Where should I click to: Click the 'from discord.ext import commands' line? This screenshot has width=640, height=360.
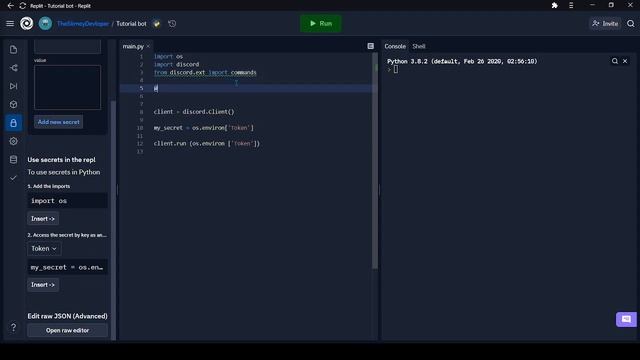coord(205,73)
